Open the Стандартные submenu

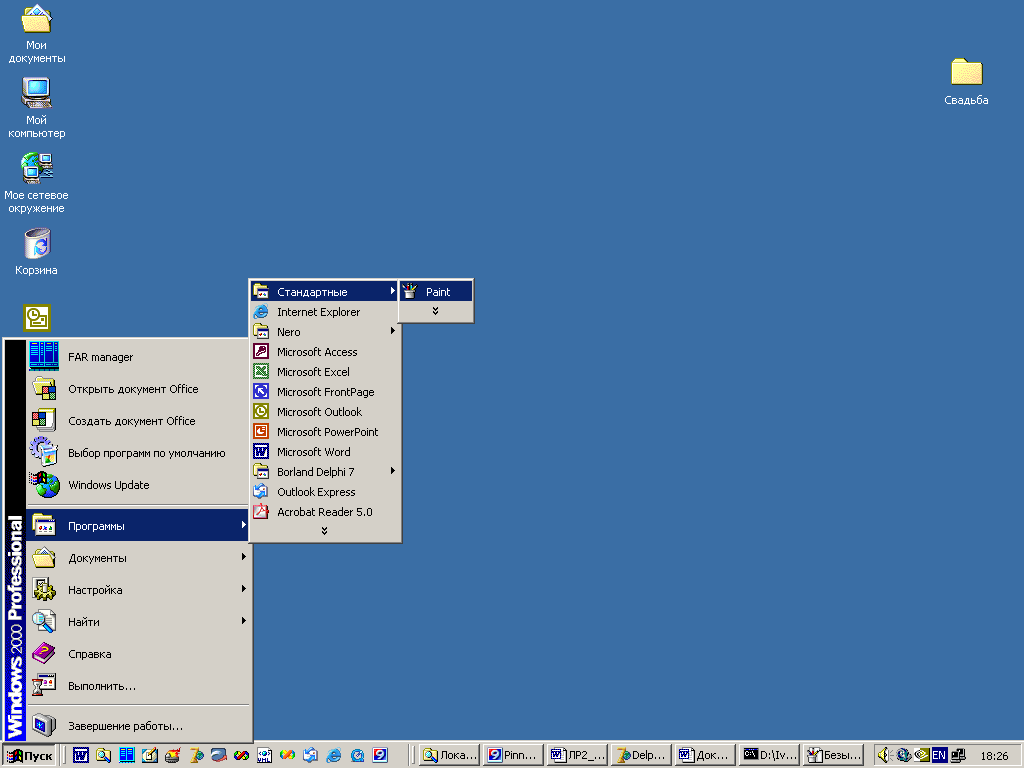click(325, 291)
